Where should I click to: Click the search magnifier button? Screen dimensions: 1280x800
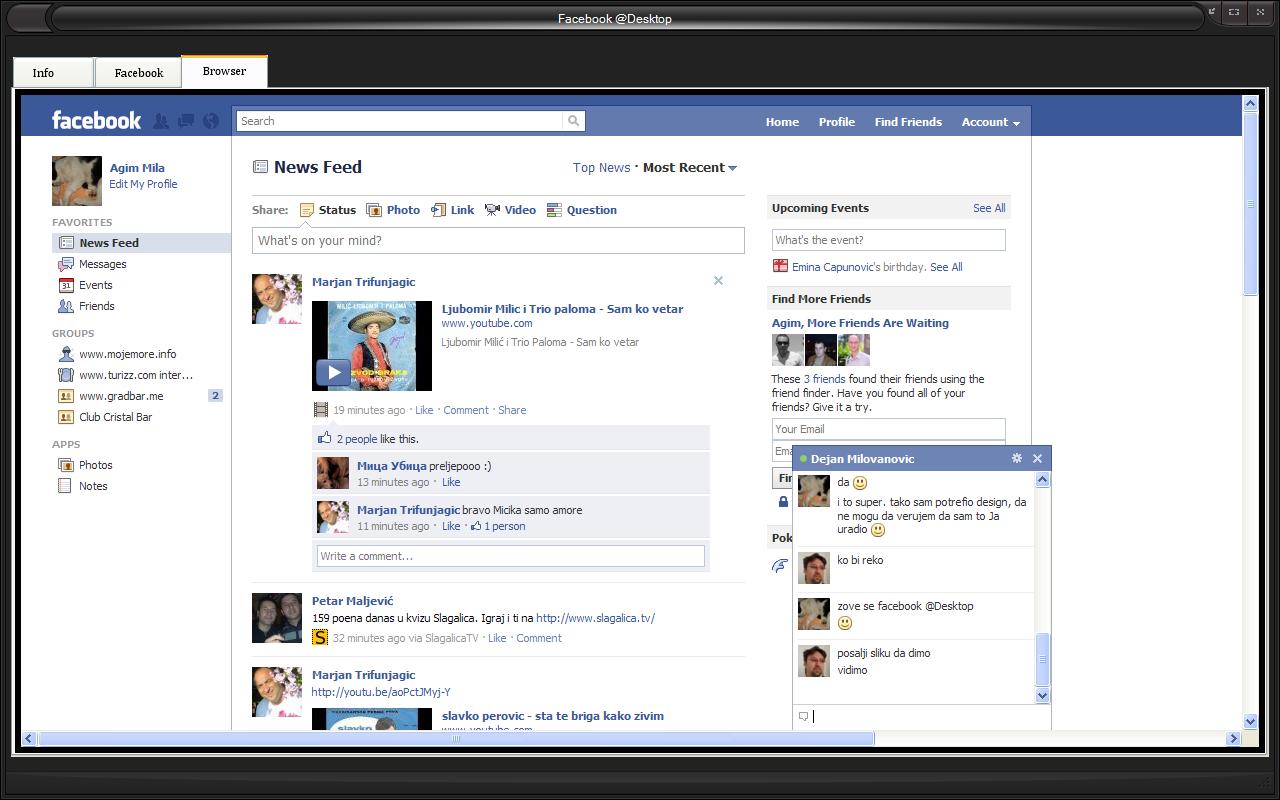[x=573, y=121]
